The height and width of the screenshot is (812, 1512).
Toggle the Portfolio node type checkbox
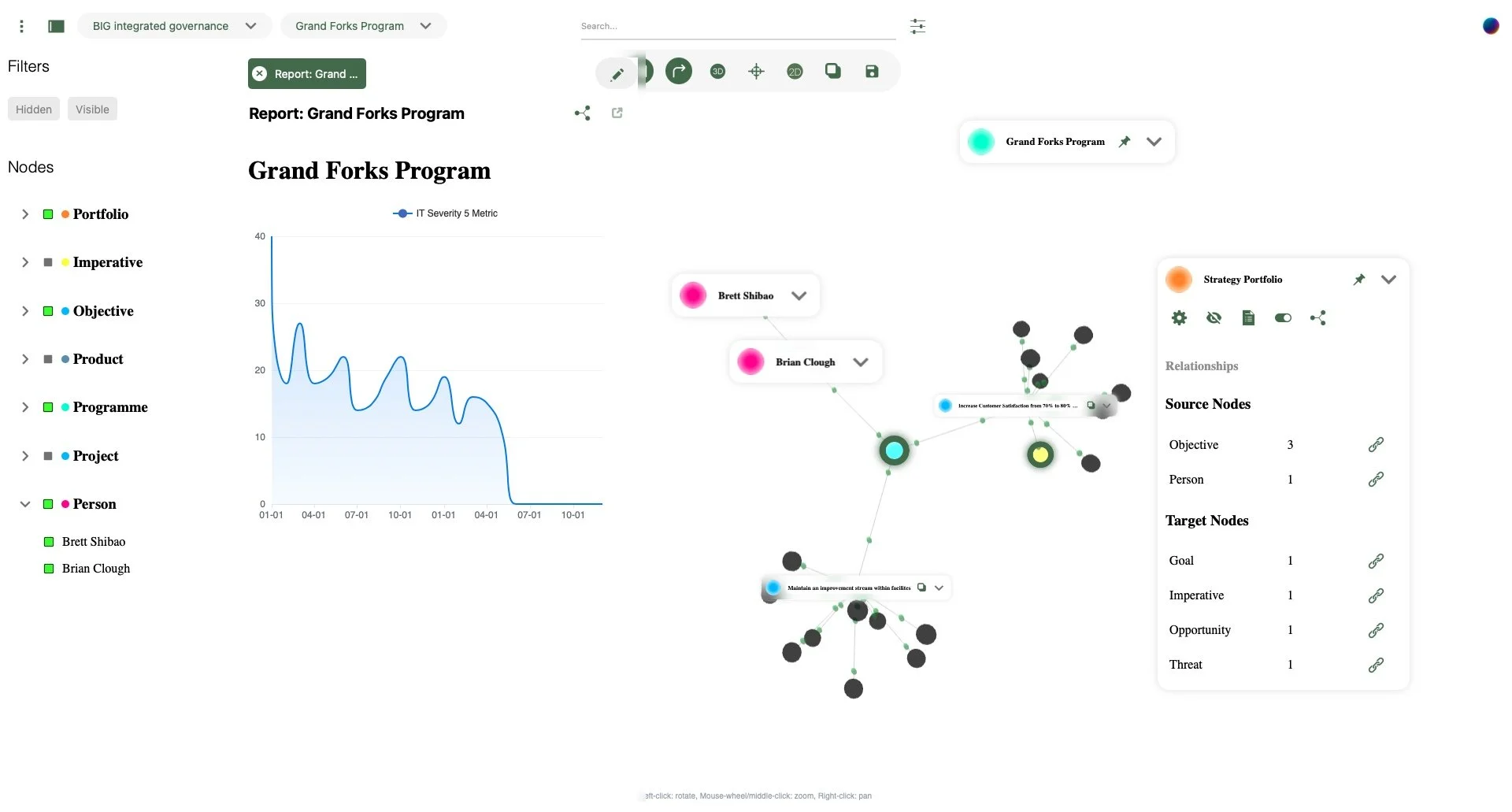[48, 214]
